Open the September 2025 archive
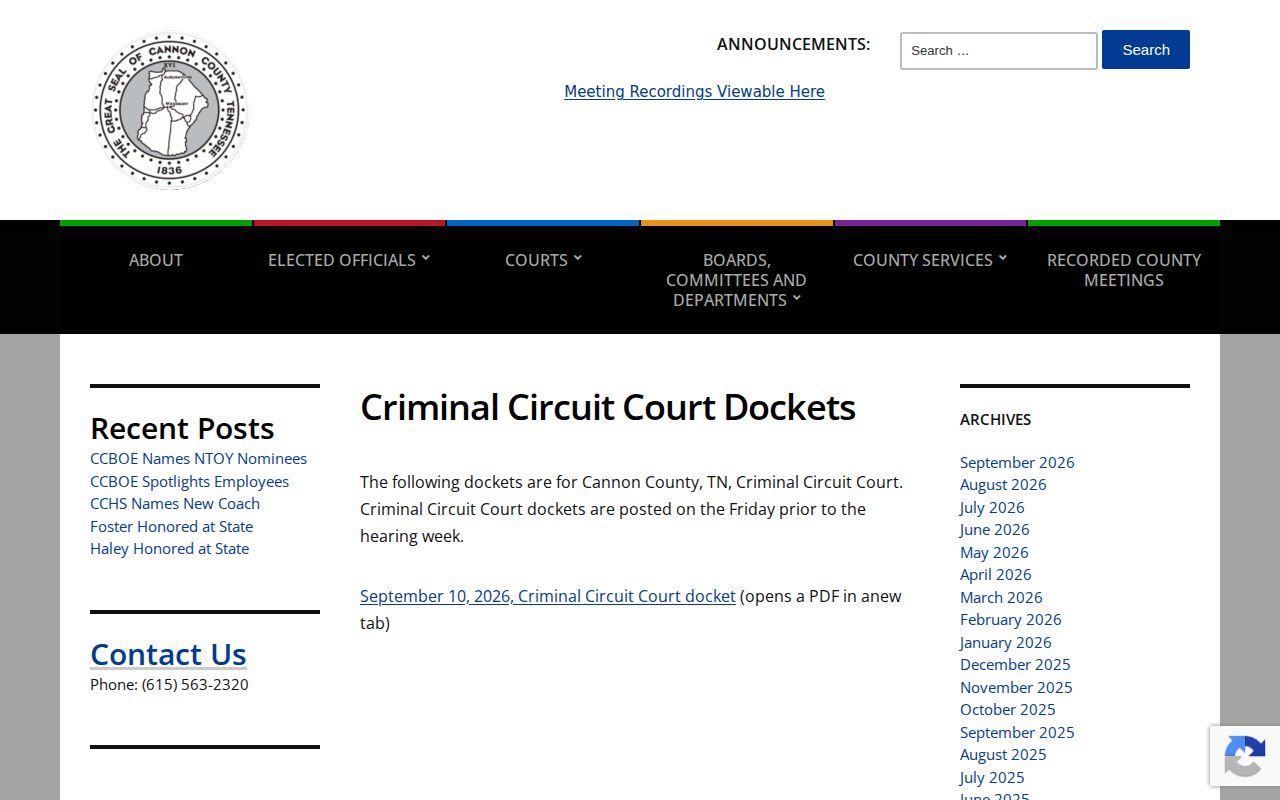This screenshot has height=800, width=1280. tap(1017, 732)
